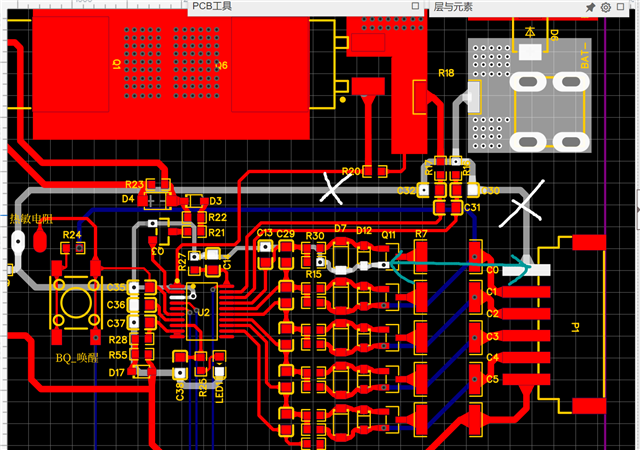Select the R55 resistor label
Image resolution: width=640 pixels, height=450 pixels.
118,355
